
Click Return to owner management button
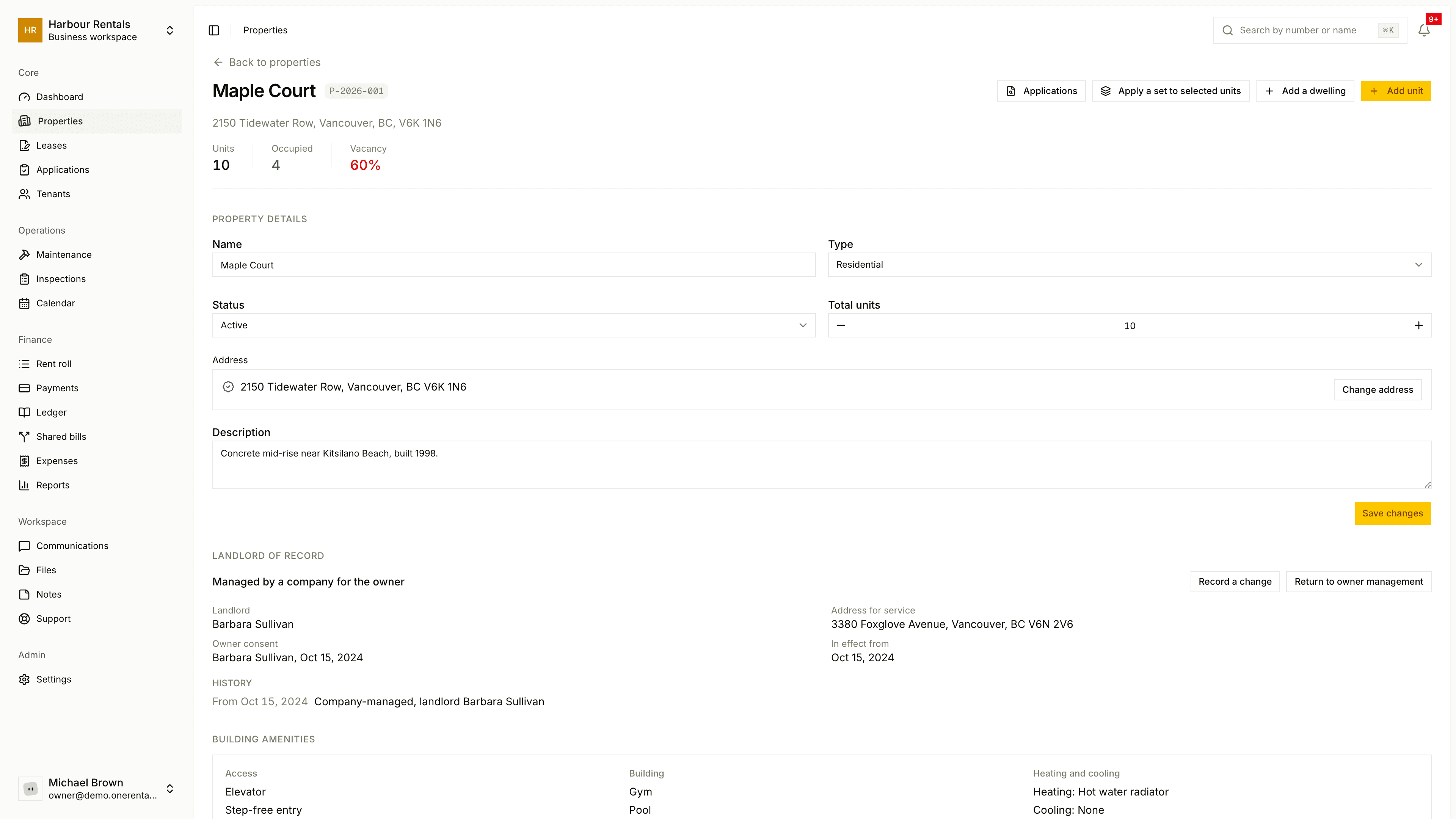click(1359, 582)
